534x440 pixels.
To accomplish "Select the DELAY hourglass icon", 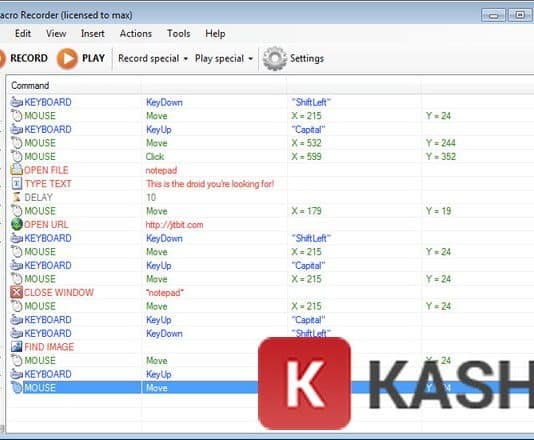I will [x=16, y=197].
